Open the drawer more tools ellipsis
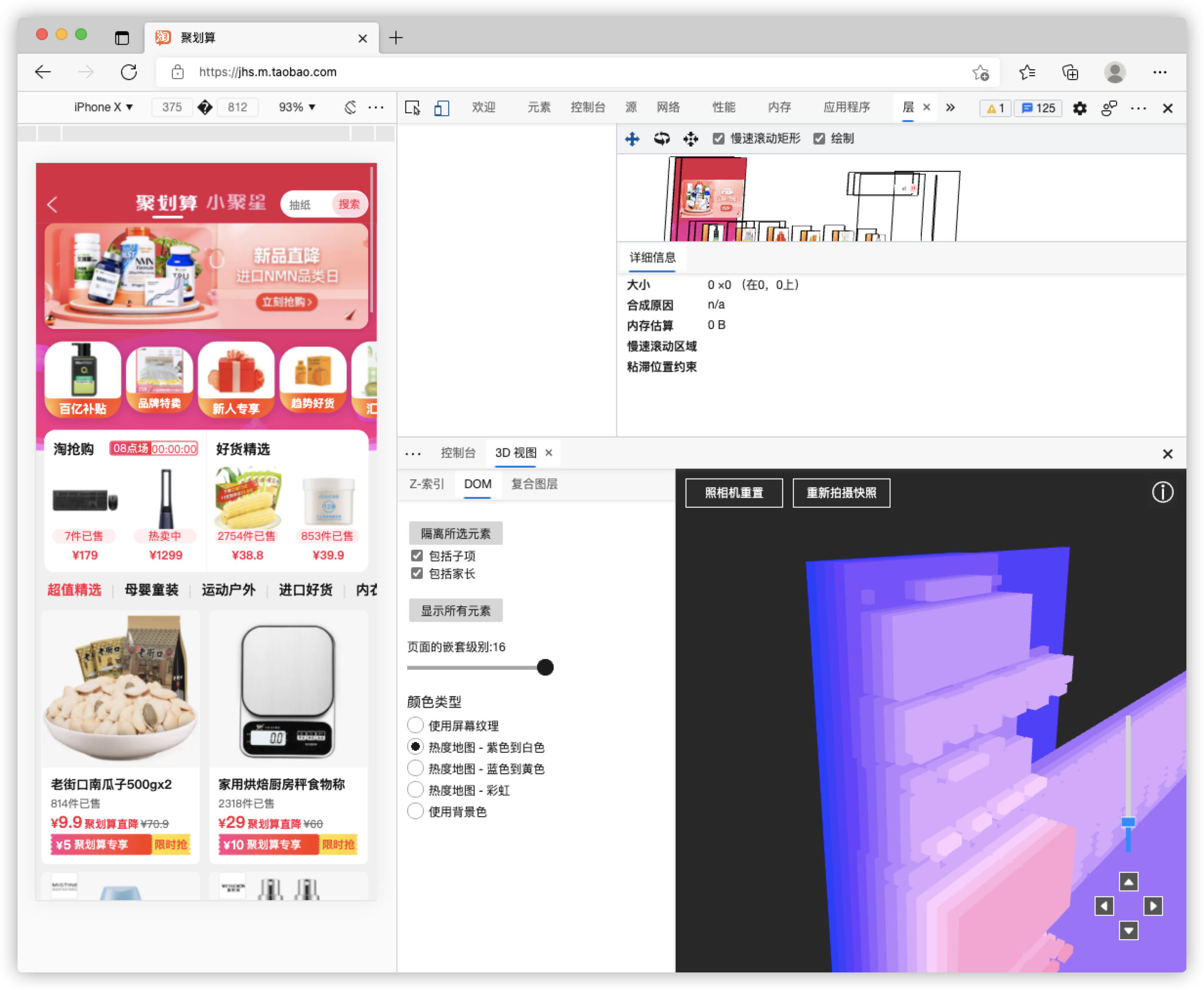Screen dimensions: 1204x990 pyautogui.click(x=413, y=454)
